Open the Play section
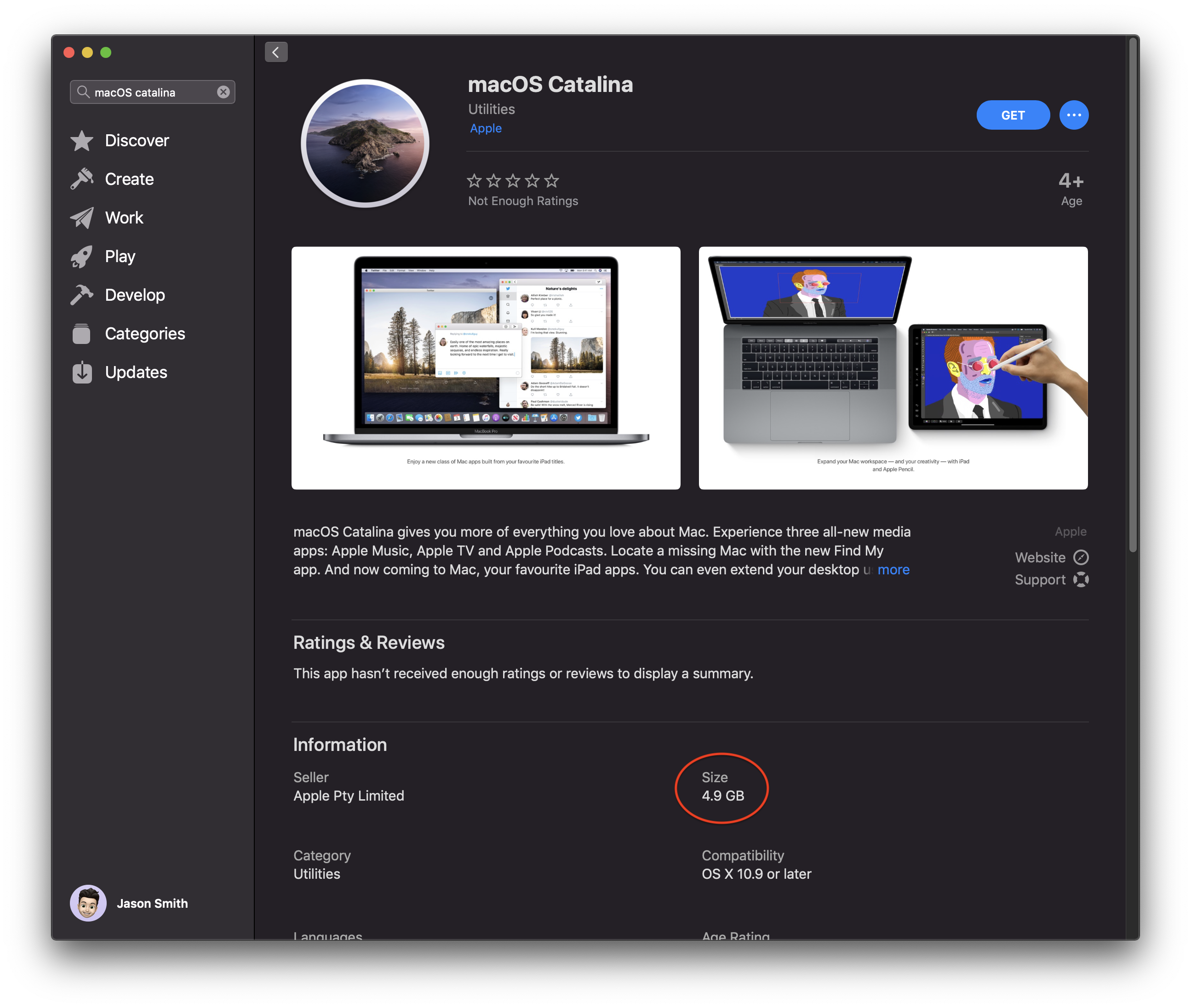This screenshot has height=1008, width=1191. tap(120, 257)
